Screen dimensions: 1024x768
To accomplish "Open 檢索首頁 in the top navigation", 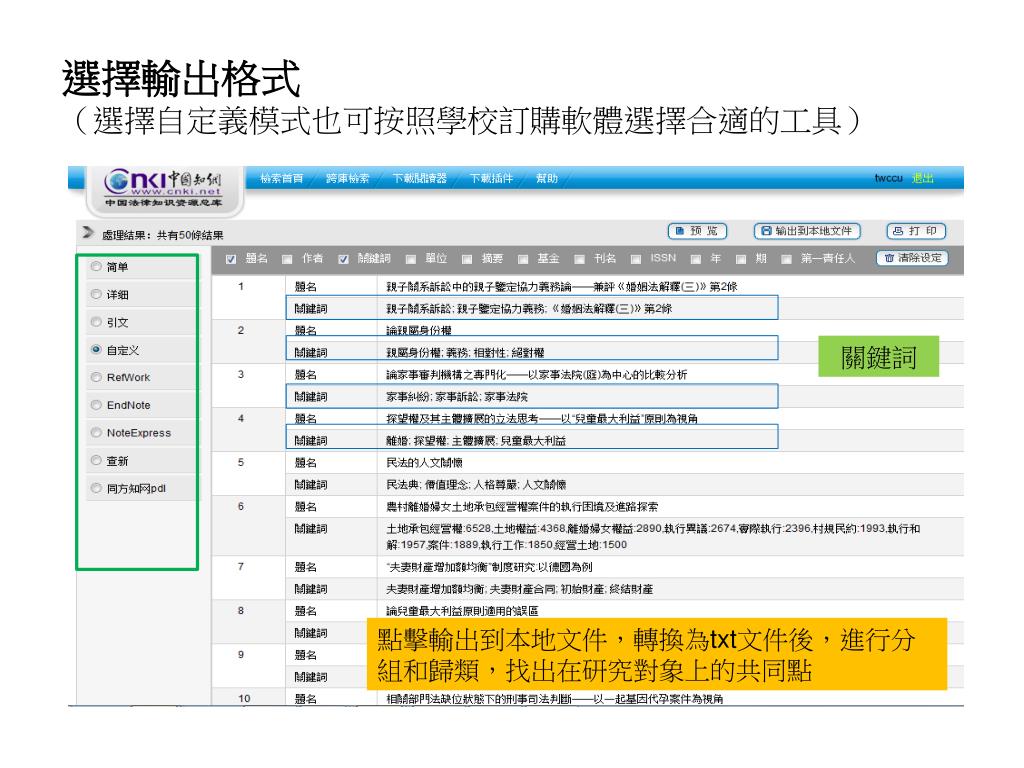I will 281,178.
